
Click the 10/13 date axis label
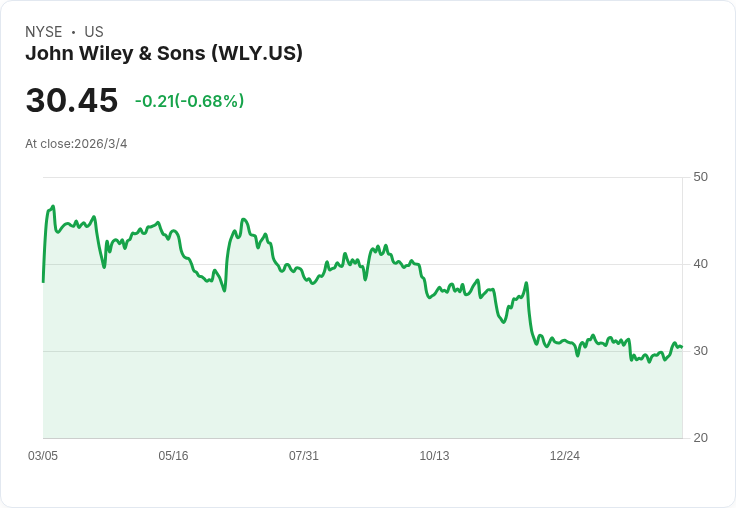click(434, 456)
